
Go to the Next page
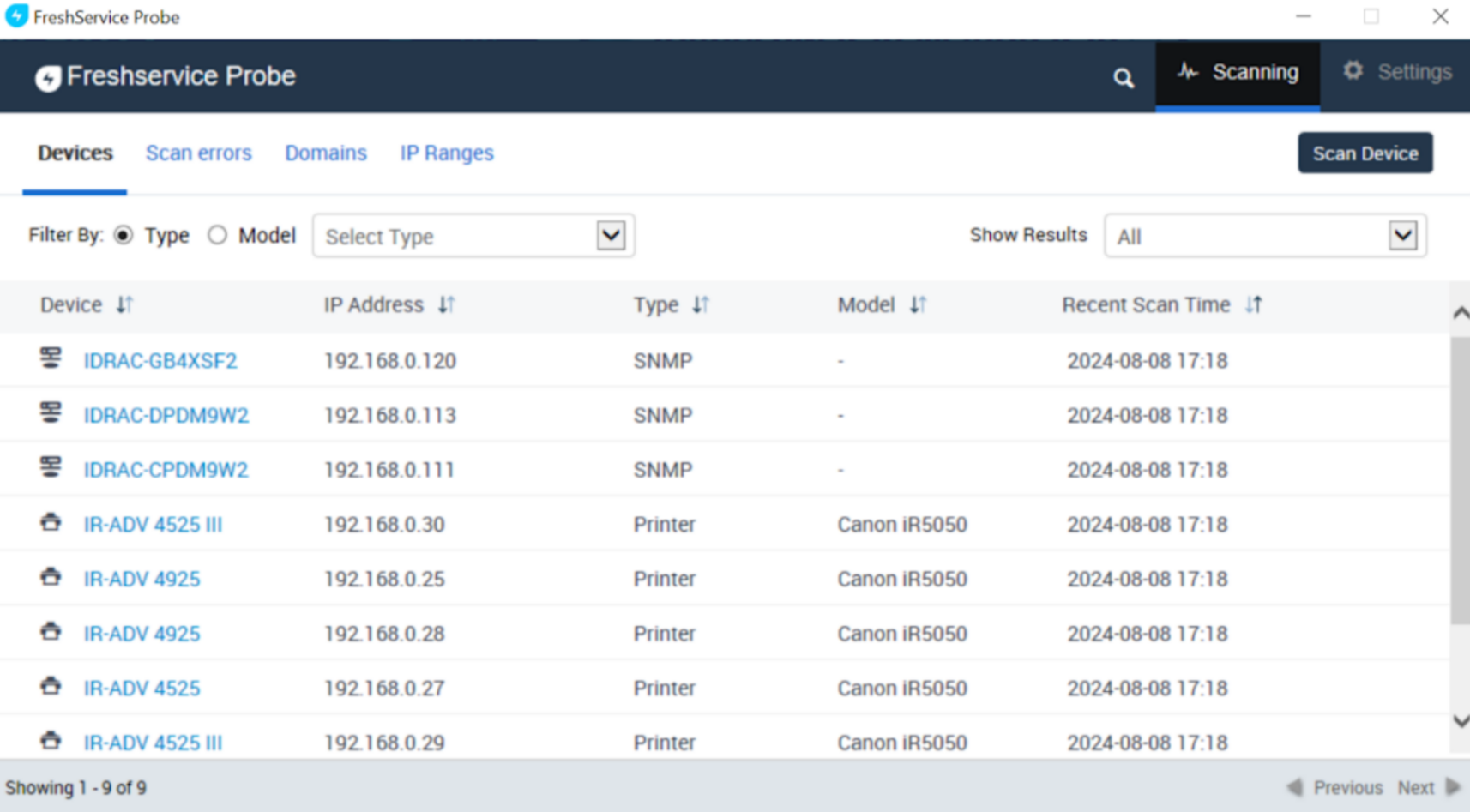click(x=1429, y=788)
